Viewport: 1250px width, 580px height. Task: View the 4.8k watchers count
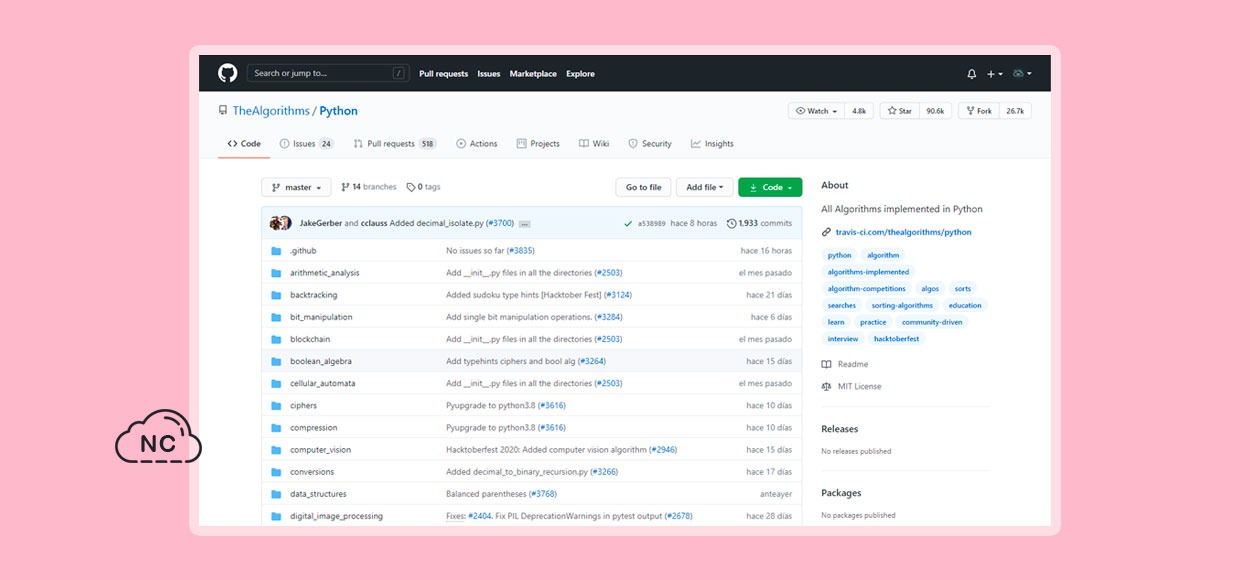point(859,111)
